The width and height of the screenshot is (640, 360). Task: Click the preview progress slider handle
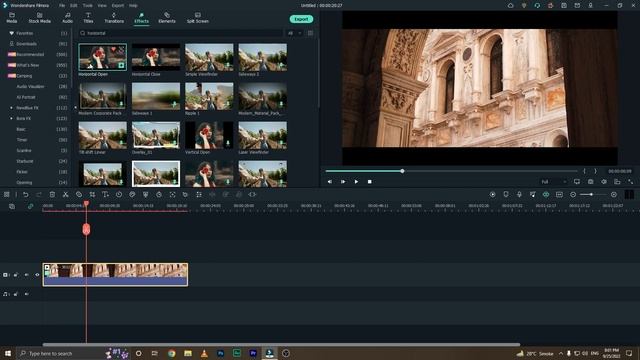[402, 171]
